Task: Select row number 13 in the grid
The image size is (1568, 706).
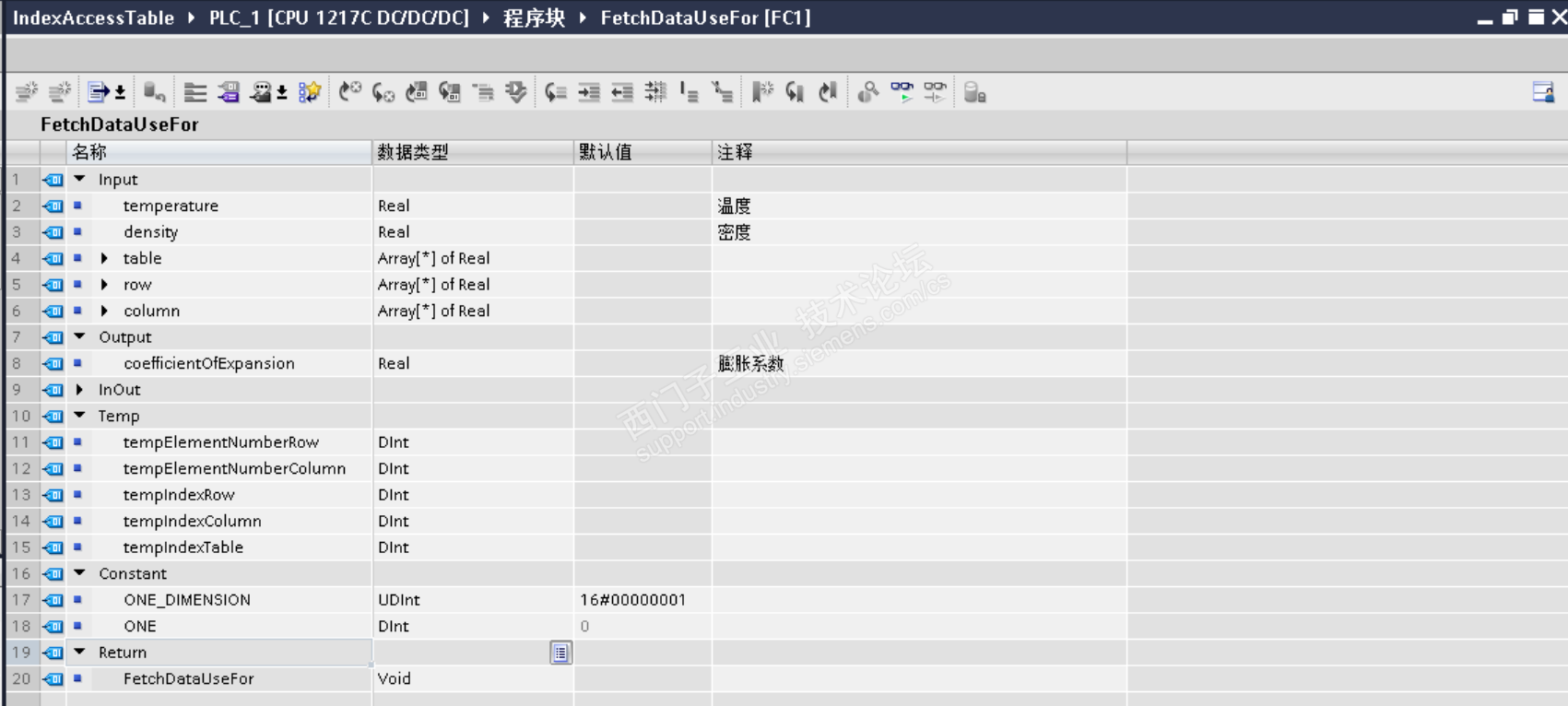Action: 21,495
